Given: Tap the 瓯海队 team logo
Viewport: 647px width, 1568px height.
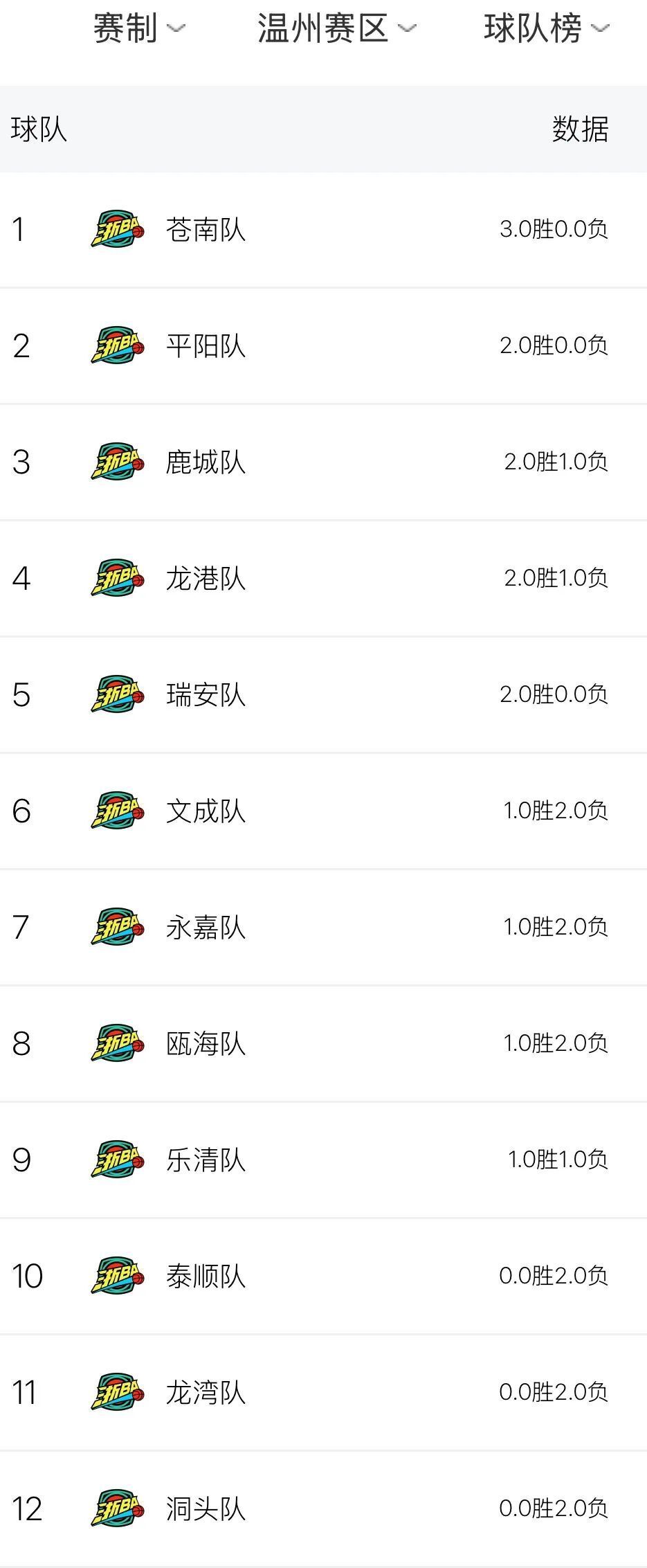Looking at the screenshot, I should coord(118,1043).
